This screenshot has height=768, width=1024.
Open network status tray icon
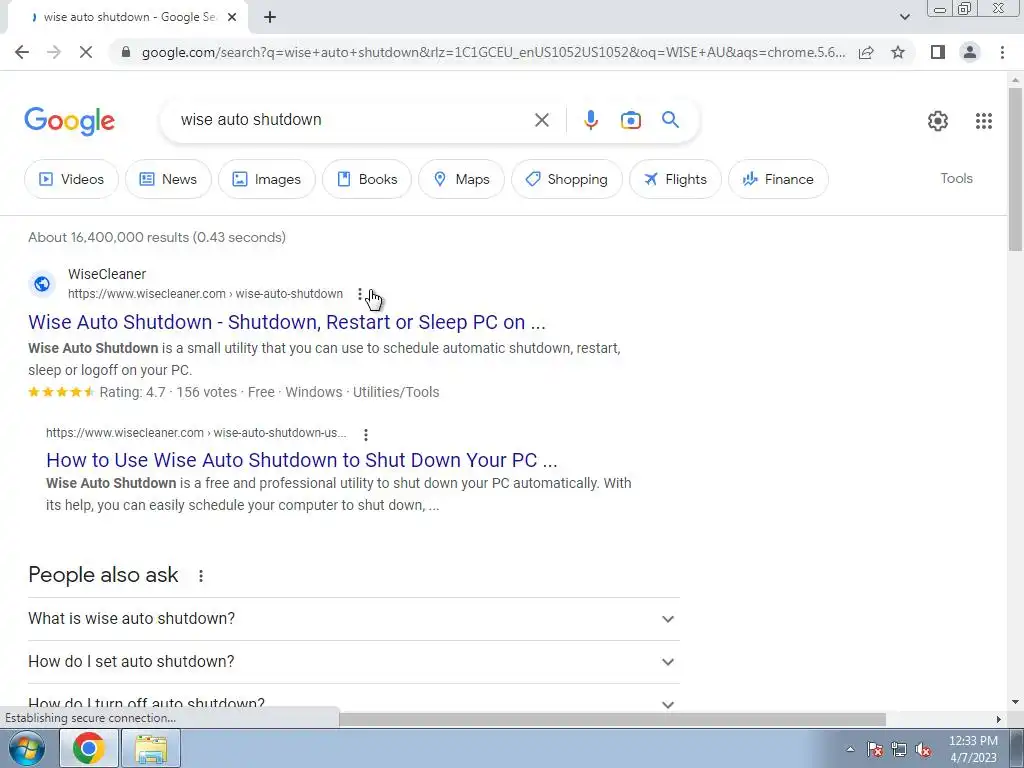(x=899, y=749)
